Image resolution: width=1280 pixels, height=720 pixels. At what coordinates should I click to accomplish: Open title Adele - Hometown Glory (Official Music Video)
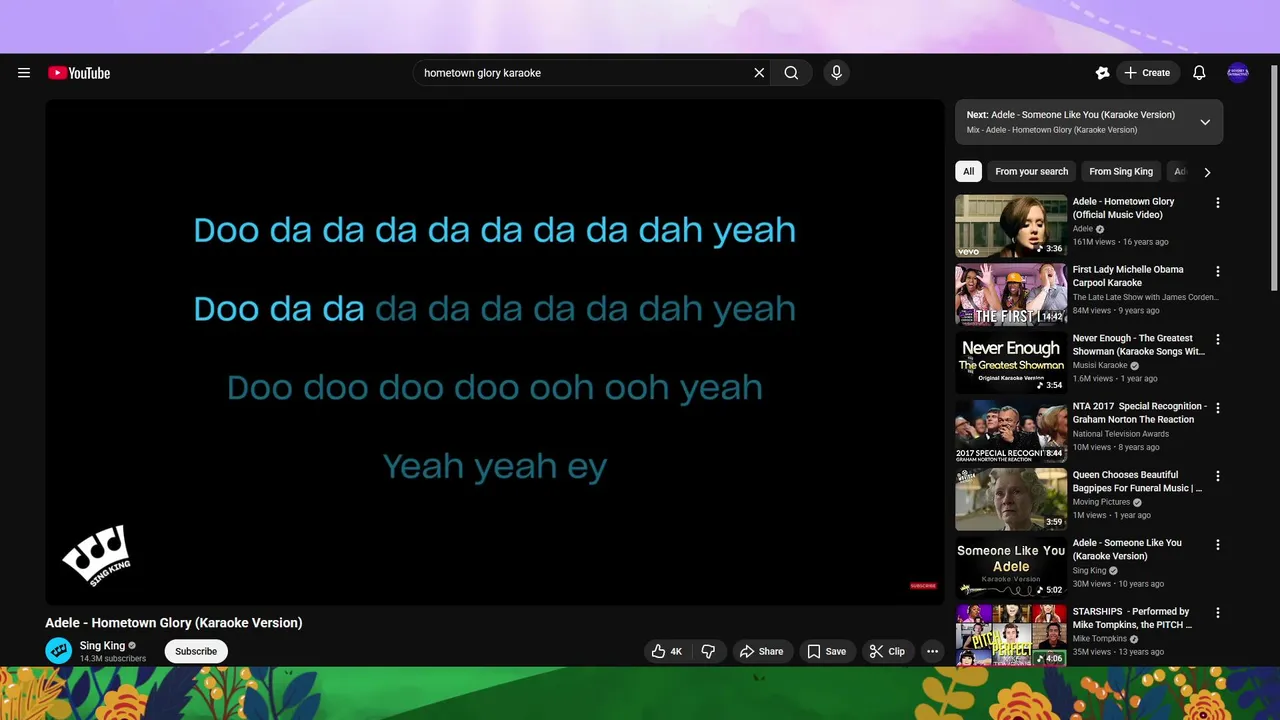(1123, 208)
